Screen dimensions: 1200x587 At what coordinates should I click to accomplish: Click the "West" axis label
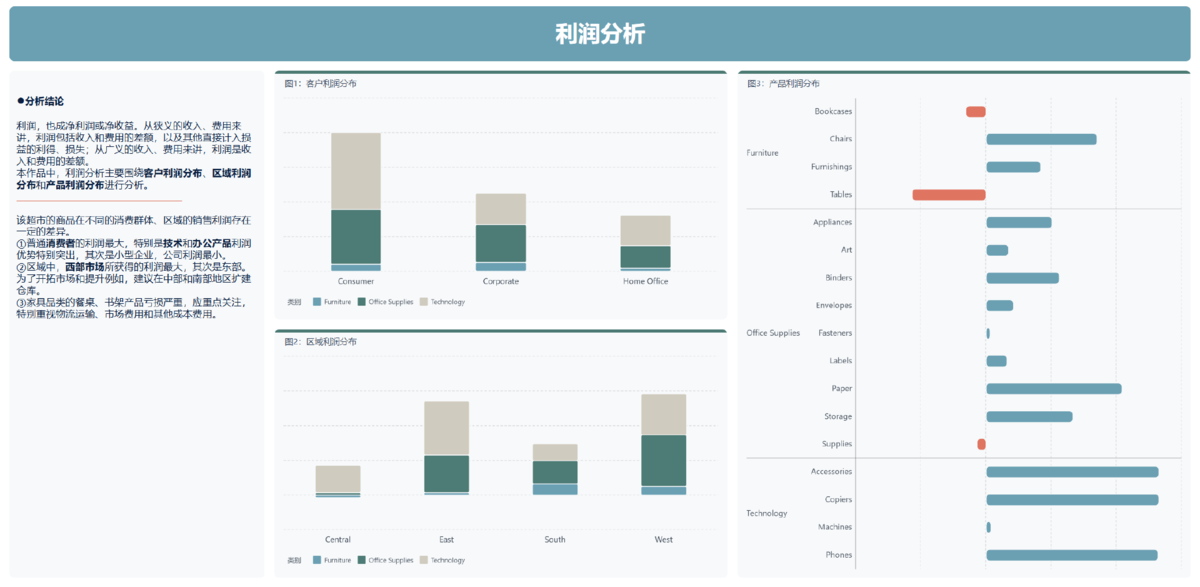[664, 539]
